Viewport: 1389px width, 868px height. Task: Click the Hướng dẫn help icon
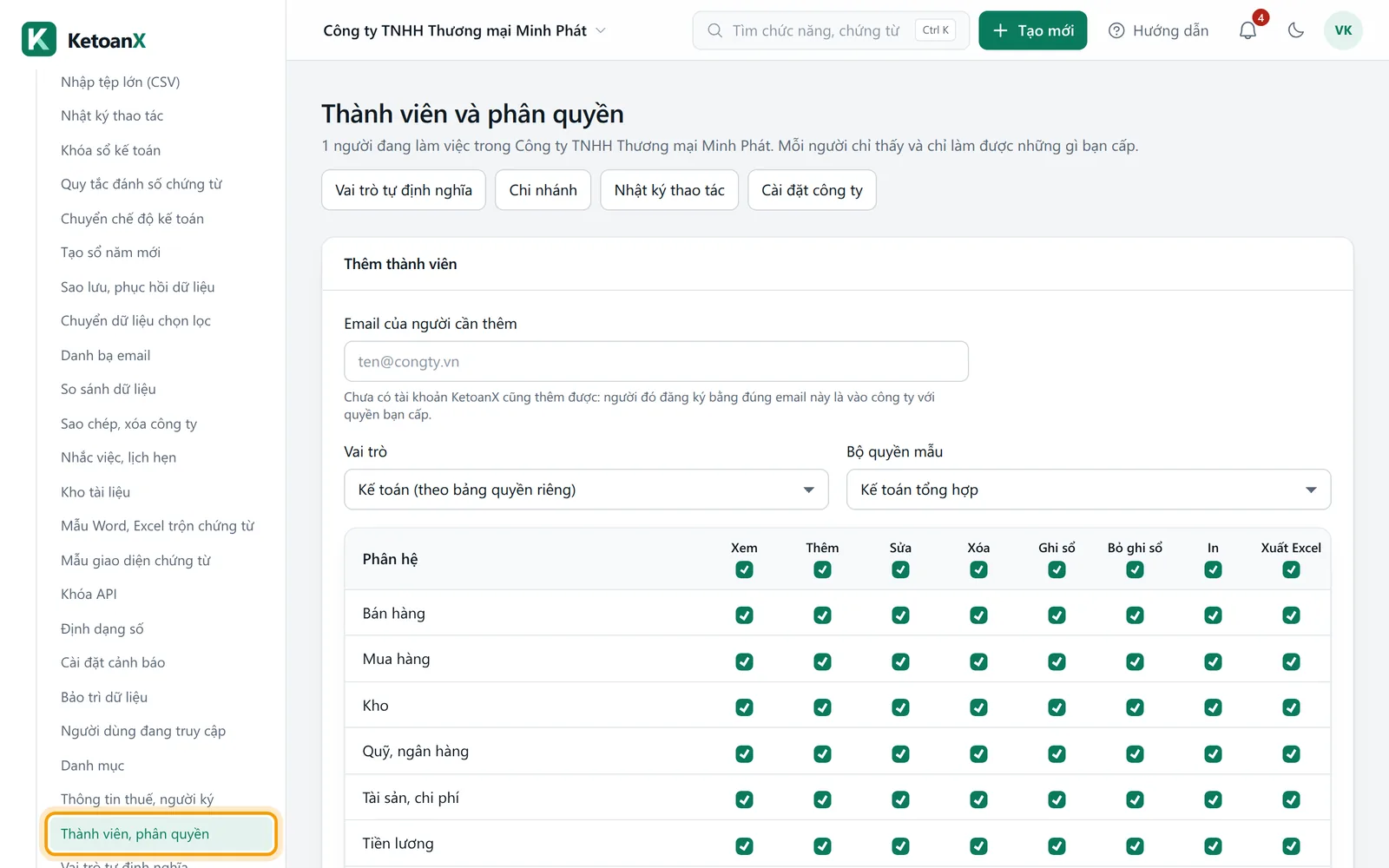(1116, 30)
